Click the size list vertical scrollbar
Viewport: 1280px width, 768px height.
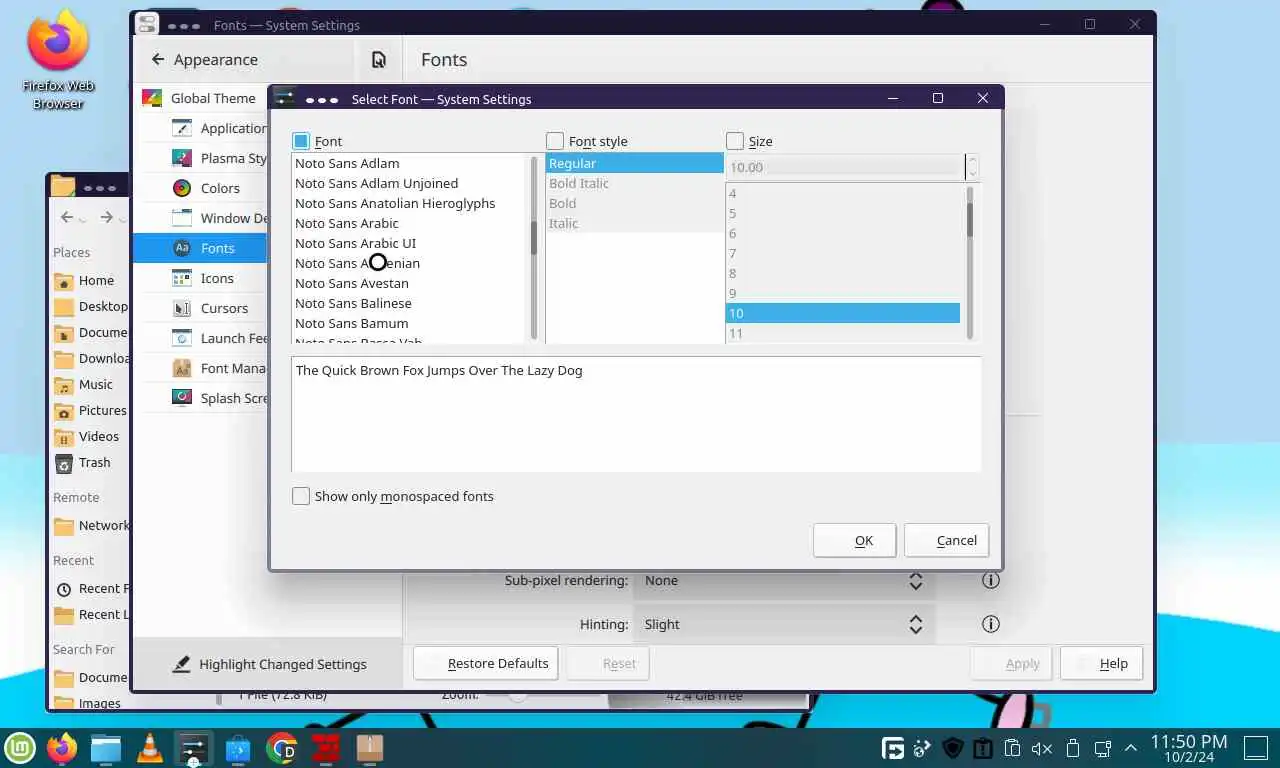click(x=970, y=264)
